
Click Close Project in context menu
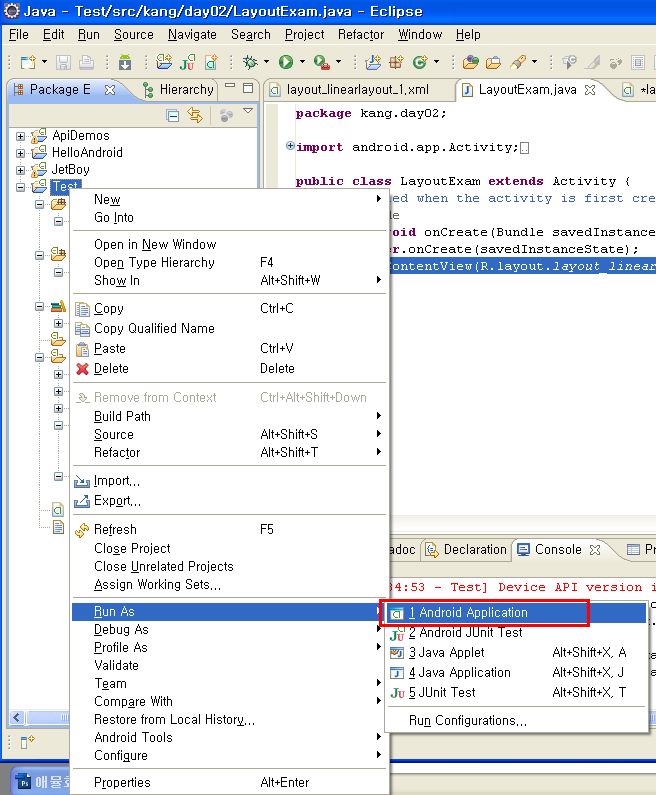click(x=229, y=549)
